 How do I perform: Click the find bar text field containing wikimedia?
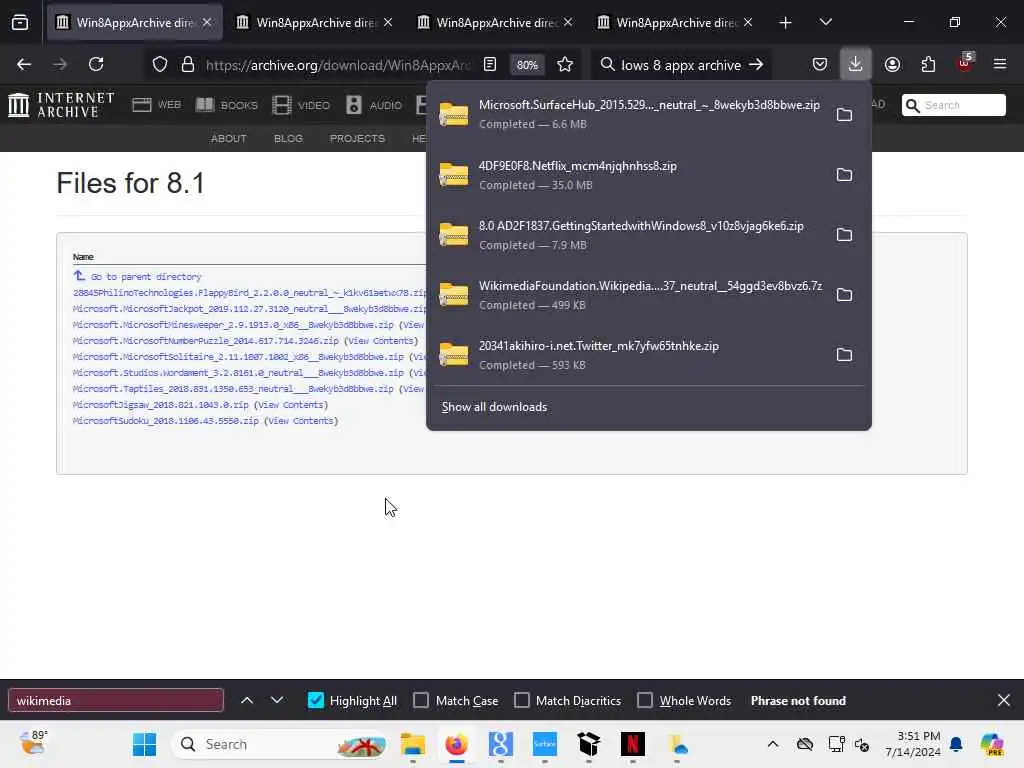point(116,700)
